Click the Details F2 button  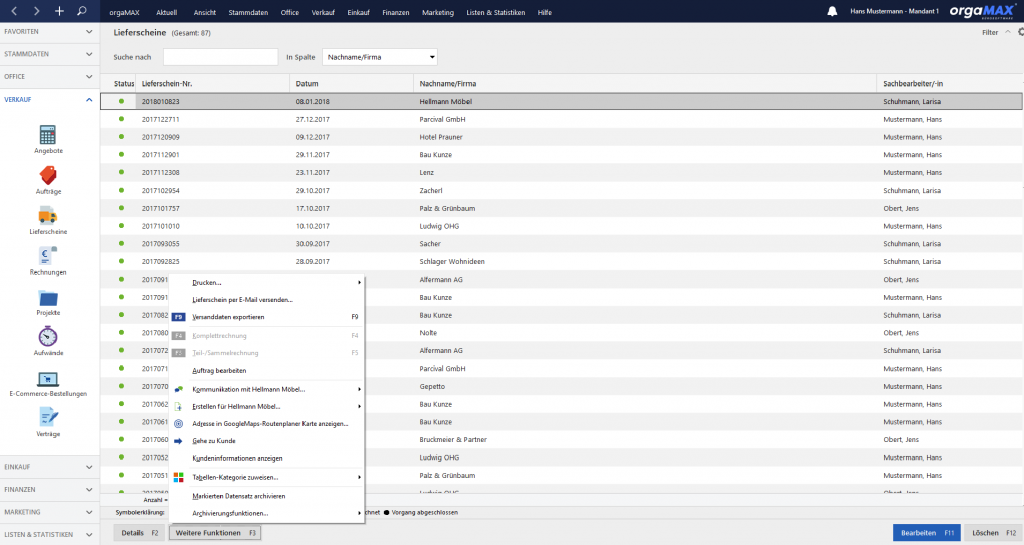(x=140, y=533)
